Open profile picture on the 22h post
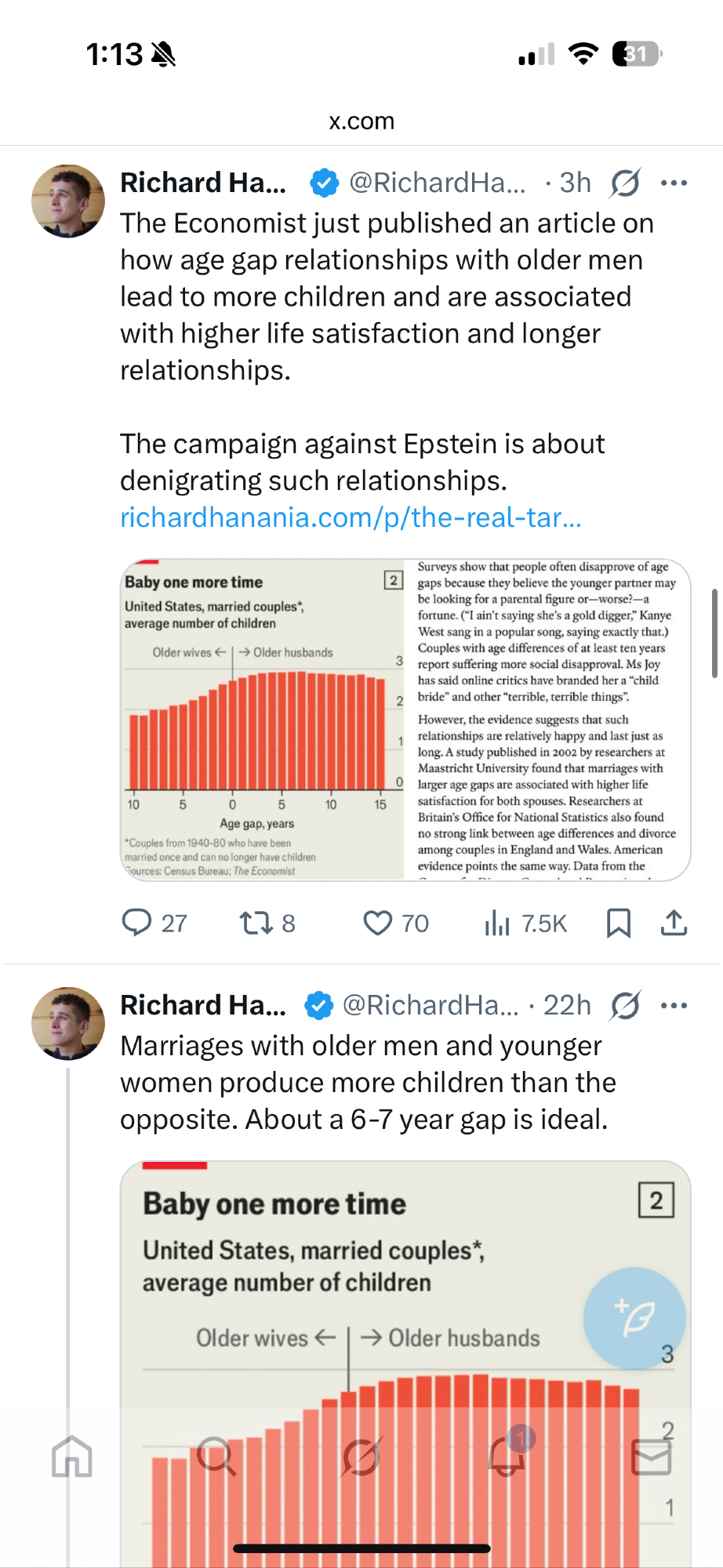Screen dimensions: 723x1568 click(x=68, y=1023)
